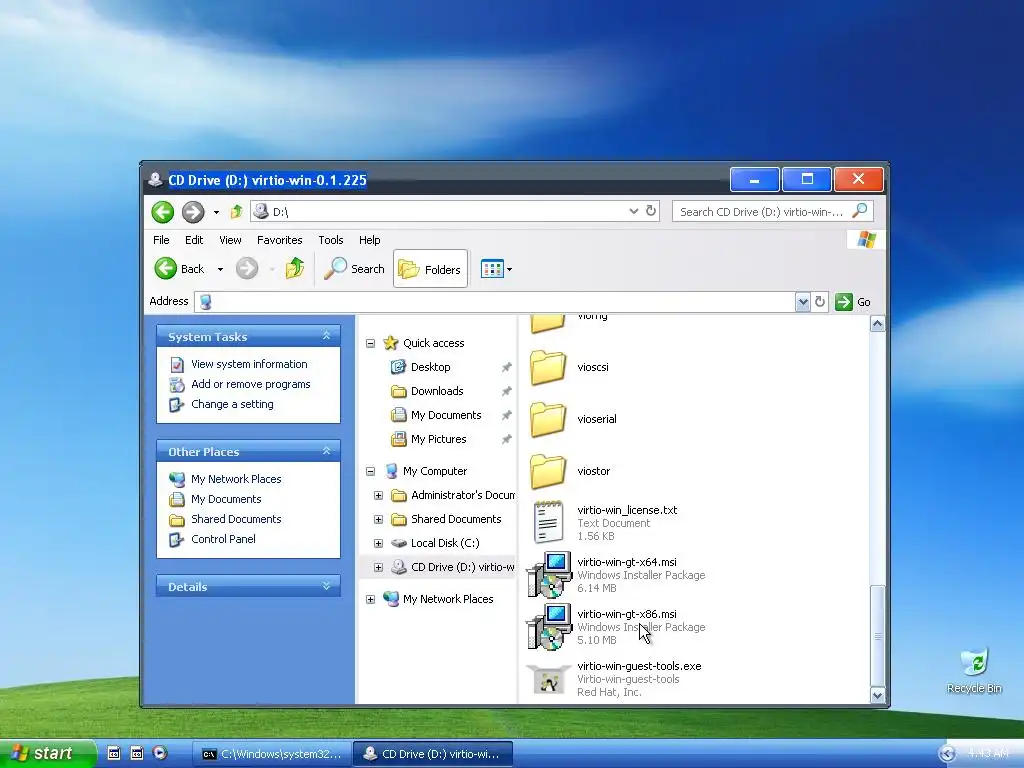Open My Documents link in Other Places
This screenshot has width=1024, height=768.
(226, 499)
